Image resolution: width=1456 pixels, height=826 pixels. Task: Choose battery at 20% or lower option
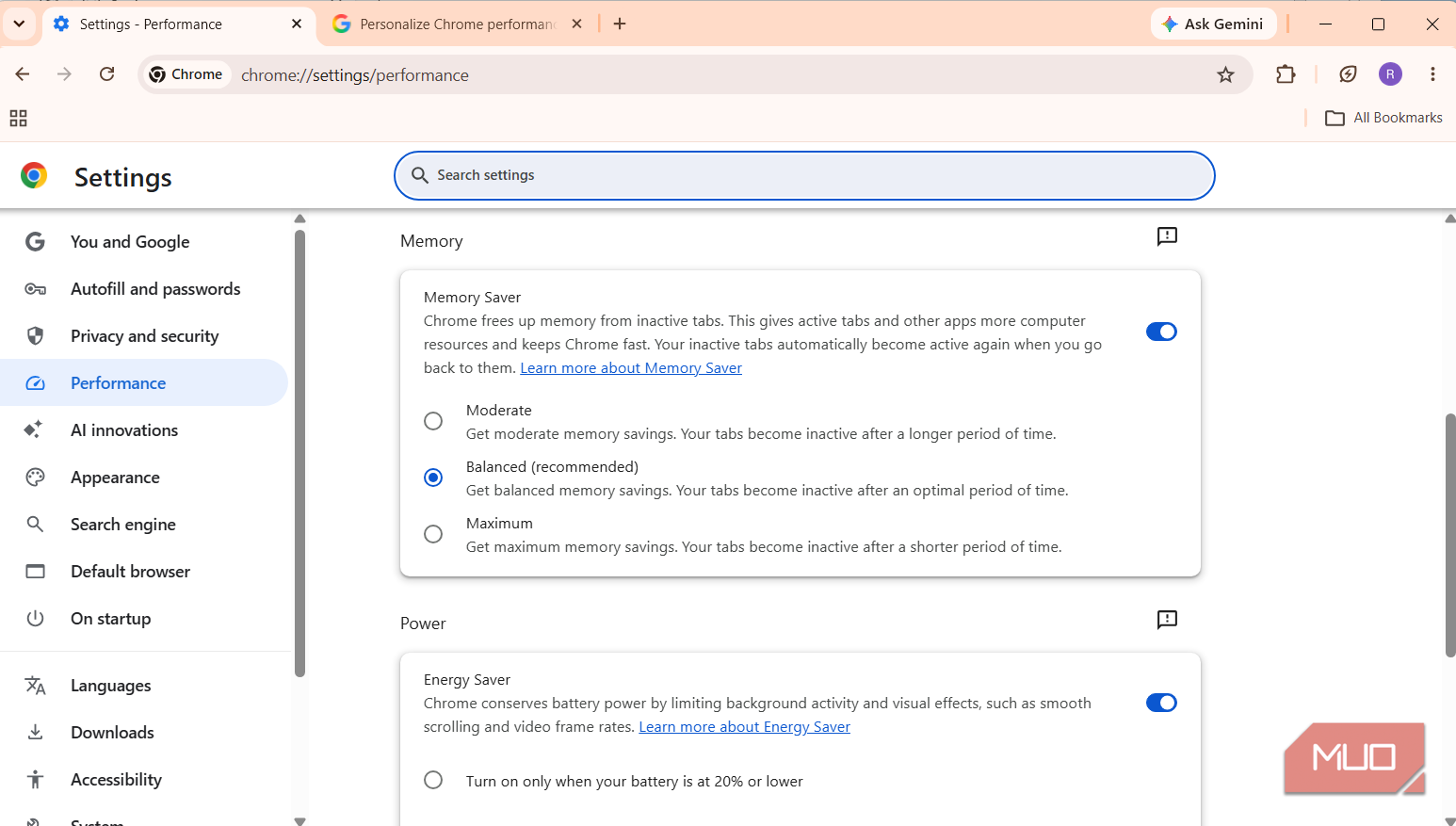[x=433, y=780]
